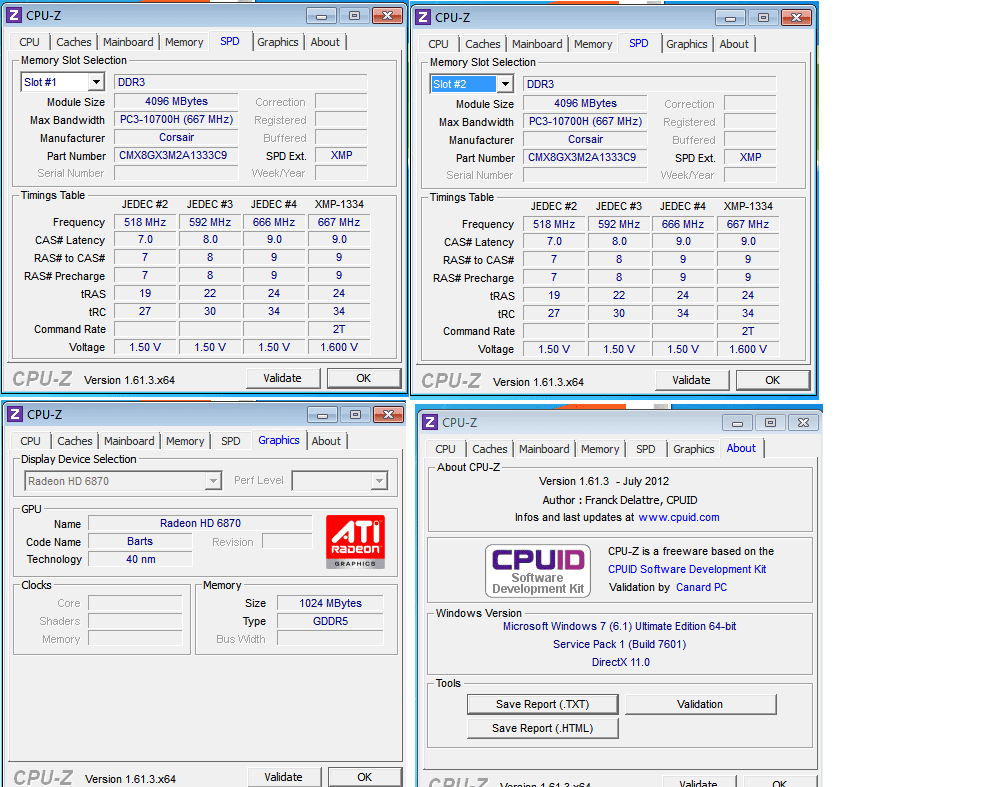
Task: Click 518 MHz frequency in Slot #1 window
Action: pyautogui.click(x=145, y=222)
